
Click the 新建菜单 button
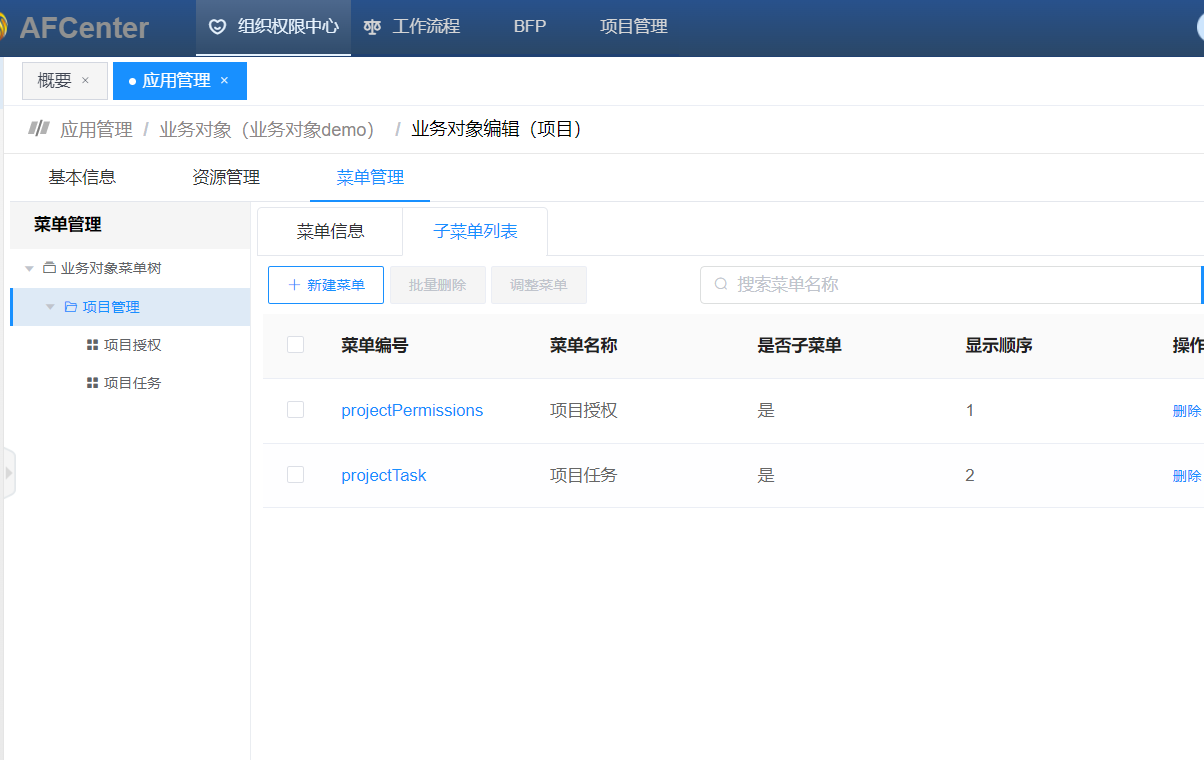326,285
